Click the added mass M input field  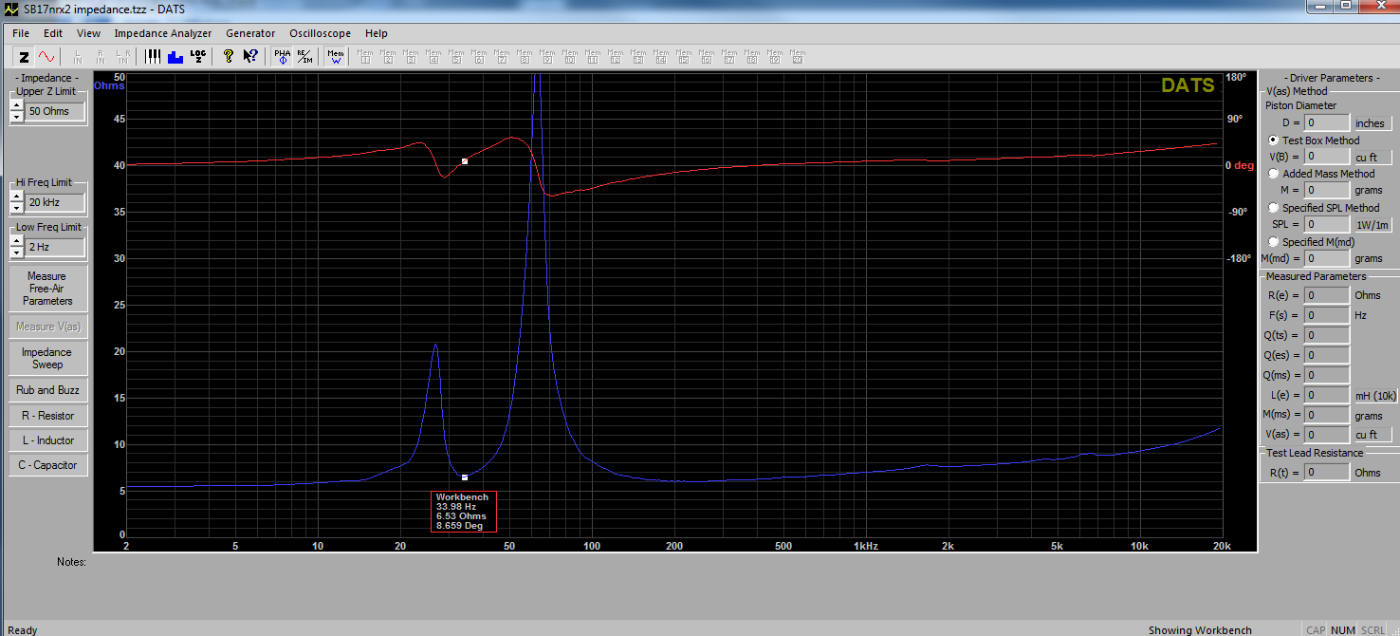pyautogui.click(x=1326, y=190)
